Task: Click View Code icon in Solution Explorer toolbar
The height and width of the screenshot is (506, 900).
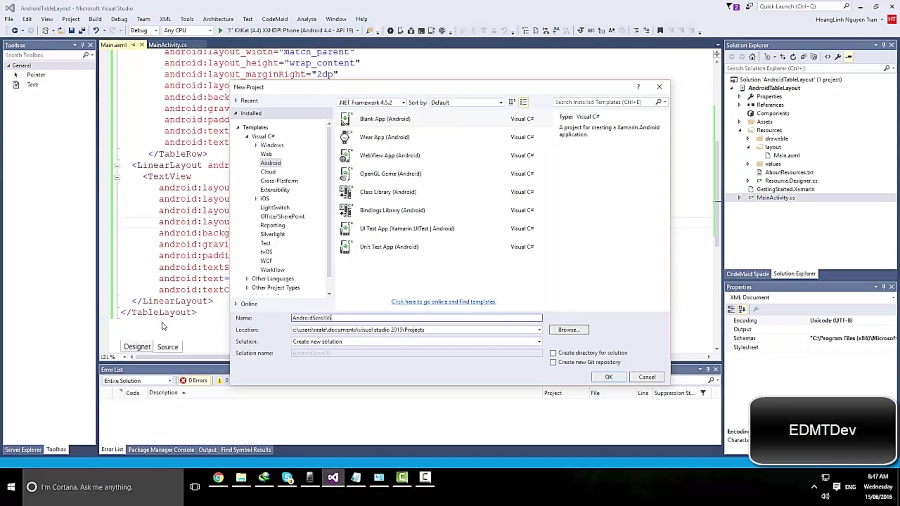Action: (x=828, y=57)
